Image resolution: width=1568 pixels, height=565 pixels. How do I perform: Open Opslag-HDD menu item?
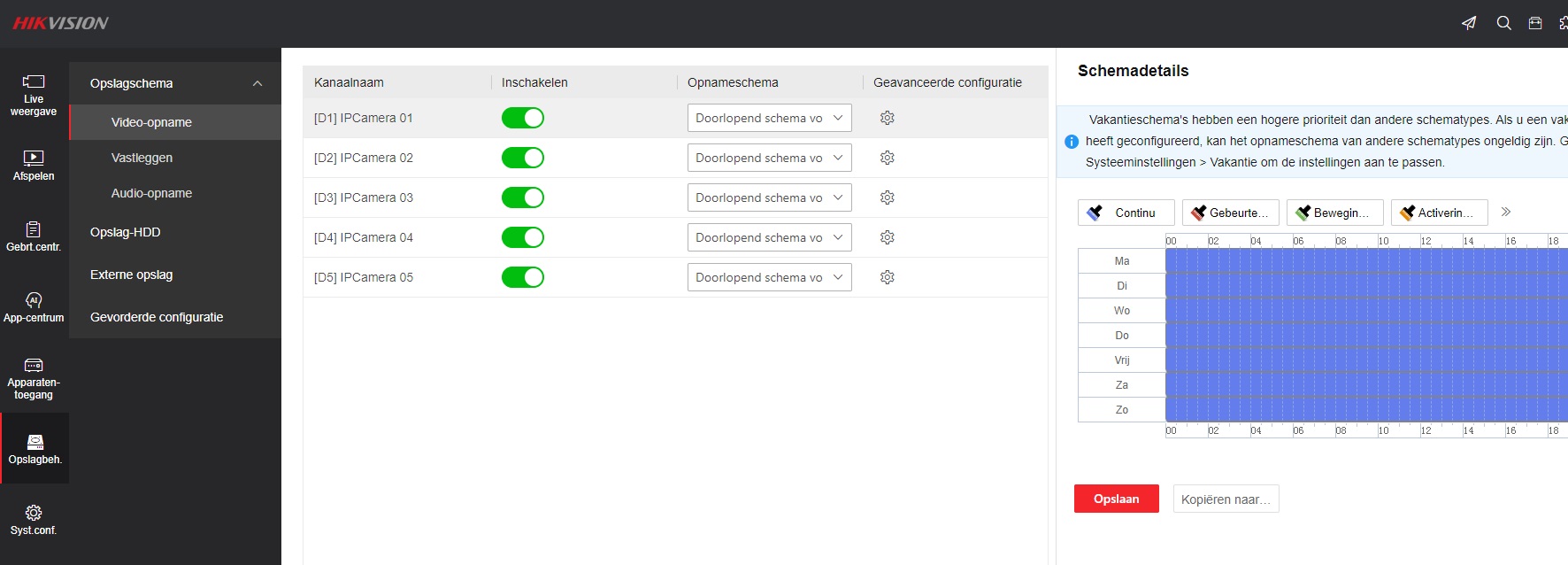126,232
